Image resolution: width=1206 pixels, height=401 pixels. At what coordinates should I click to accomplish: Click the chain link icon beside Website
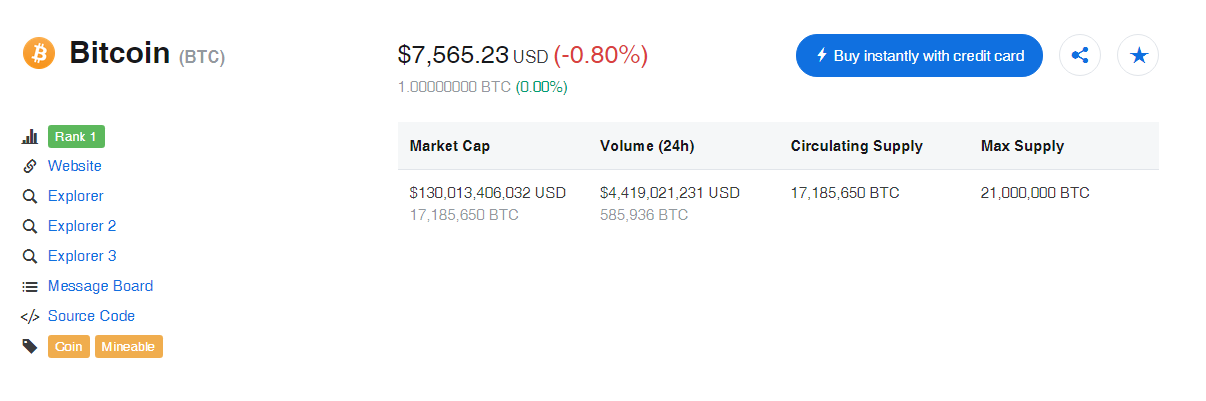point(30,166)
